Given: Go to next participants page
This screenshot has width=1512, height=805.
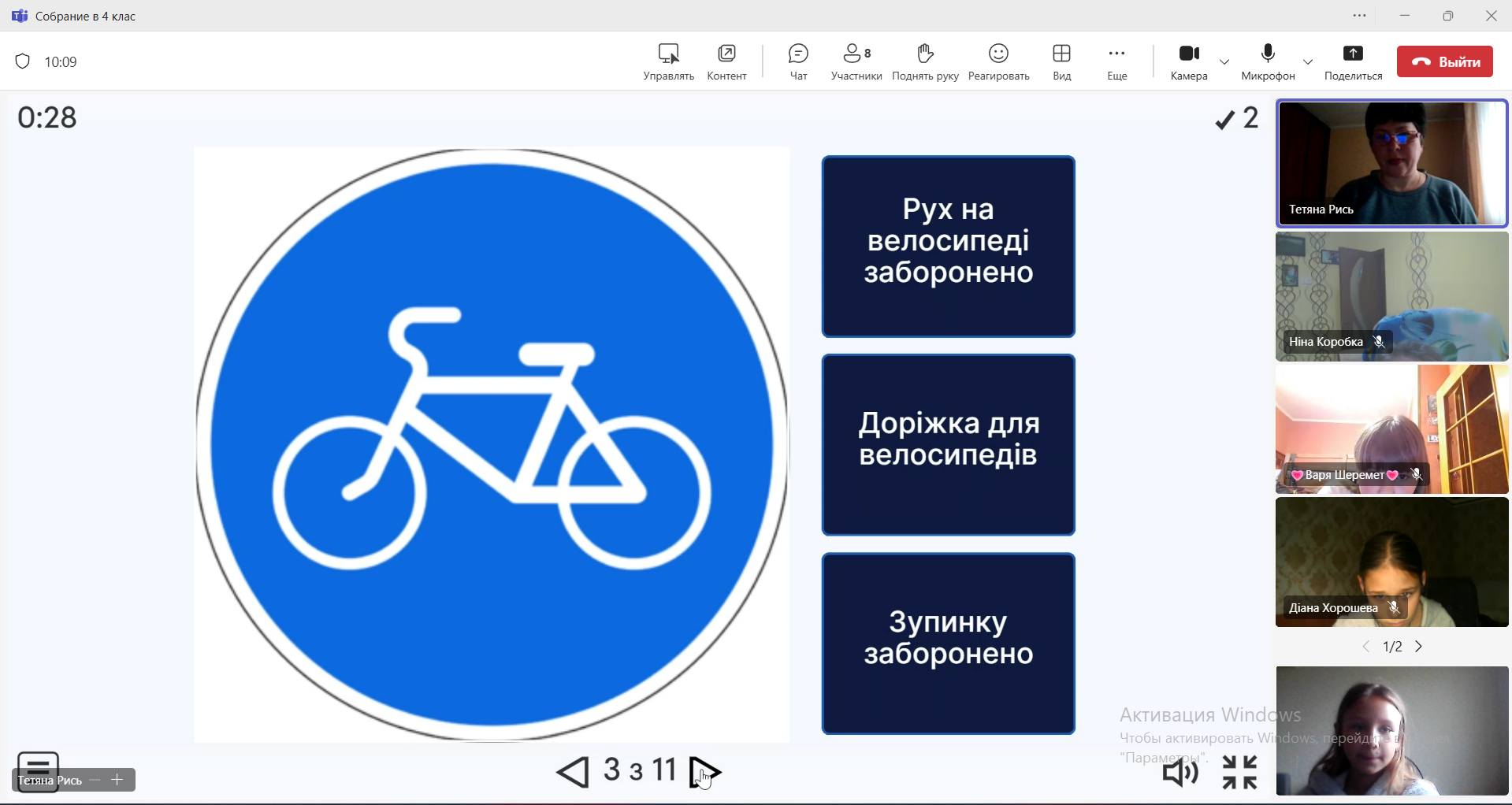Looking at the screenshot, I should [x=1419, y=647].
